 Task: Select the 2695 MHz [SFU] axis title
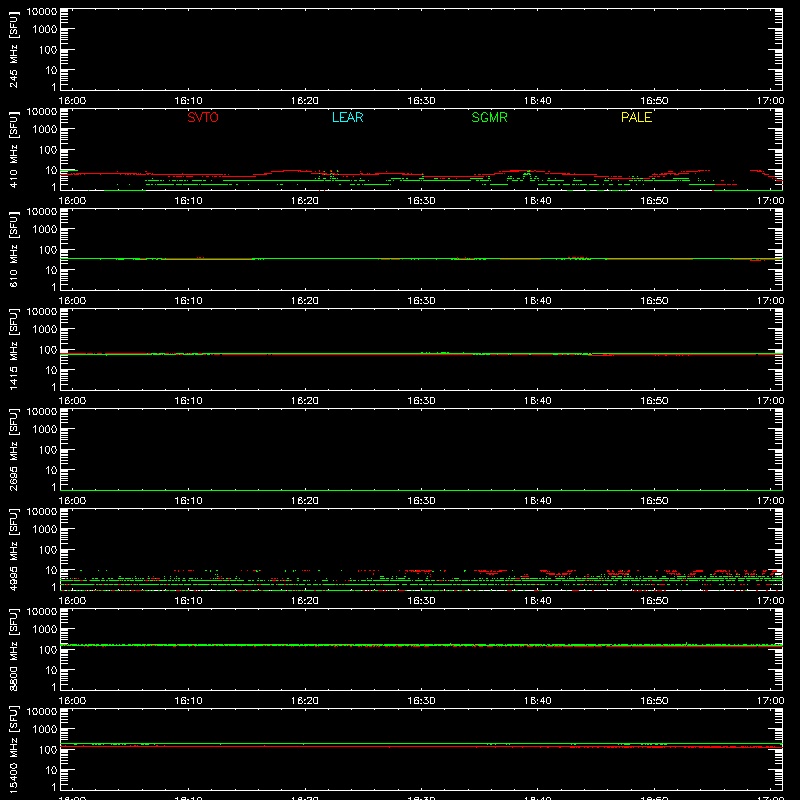(13, 449)
